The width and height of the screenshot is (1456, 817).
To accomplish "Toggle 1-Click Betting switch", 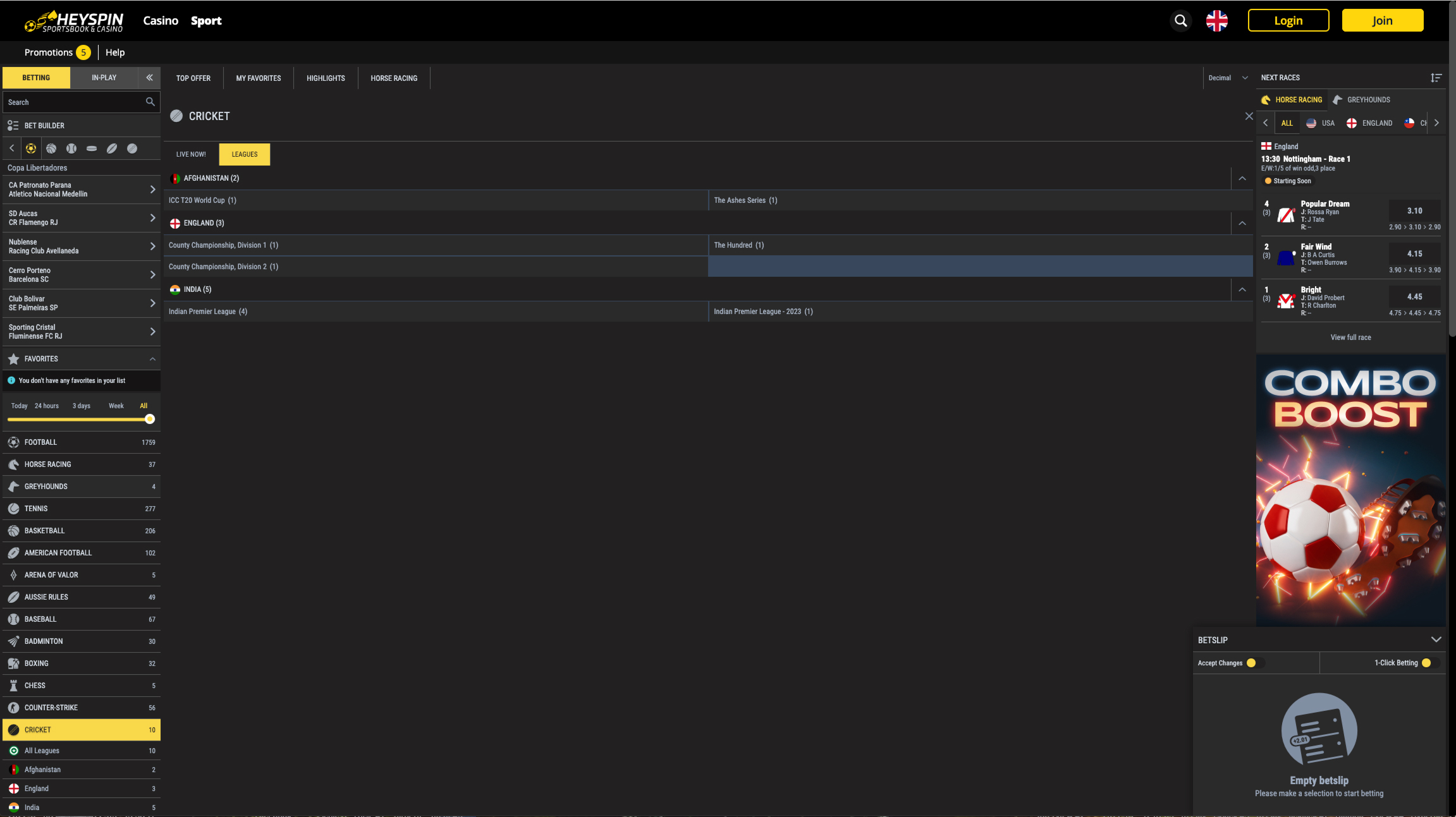I will click(x=1430, y=663).
